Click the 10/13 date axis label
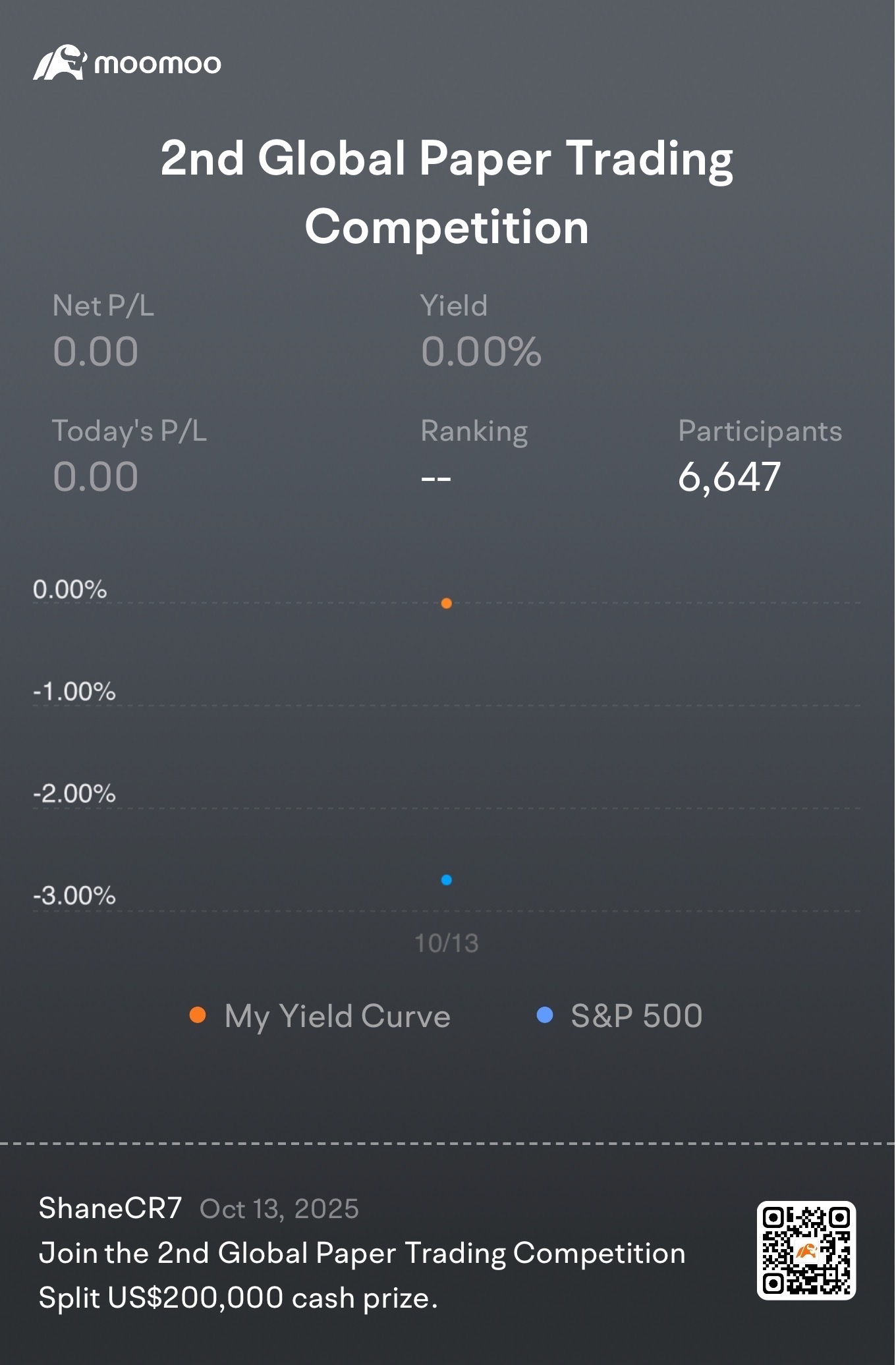Image resolution: width=896 pixels, height=1365 pixels. pos(447,943)
